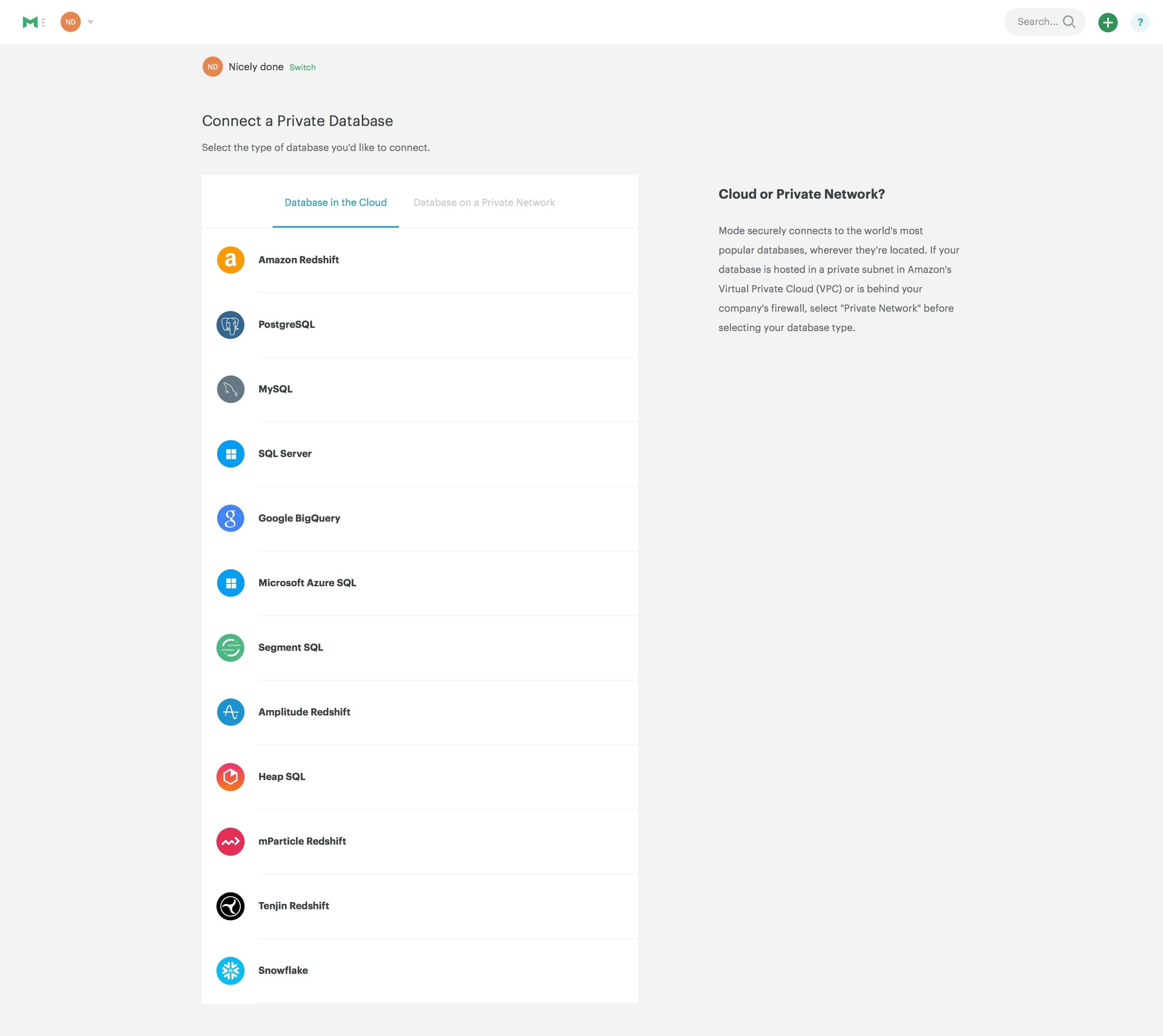This screenshot has width=1163, height=1036.
Task: Select the mParticle Redshift label
Action: 302,841
